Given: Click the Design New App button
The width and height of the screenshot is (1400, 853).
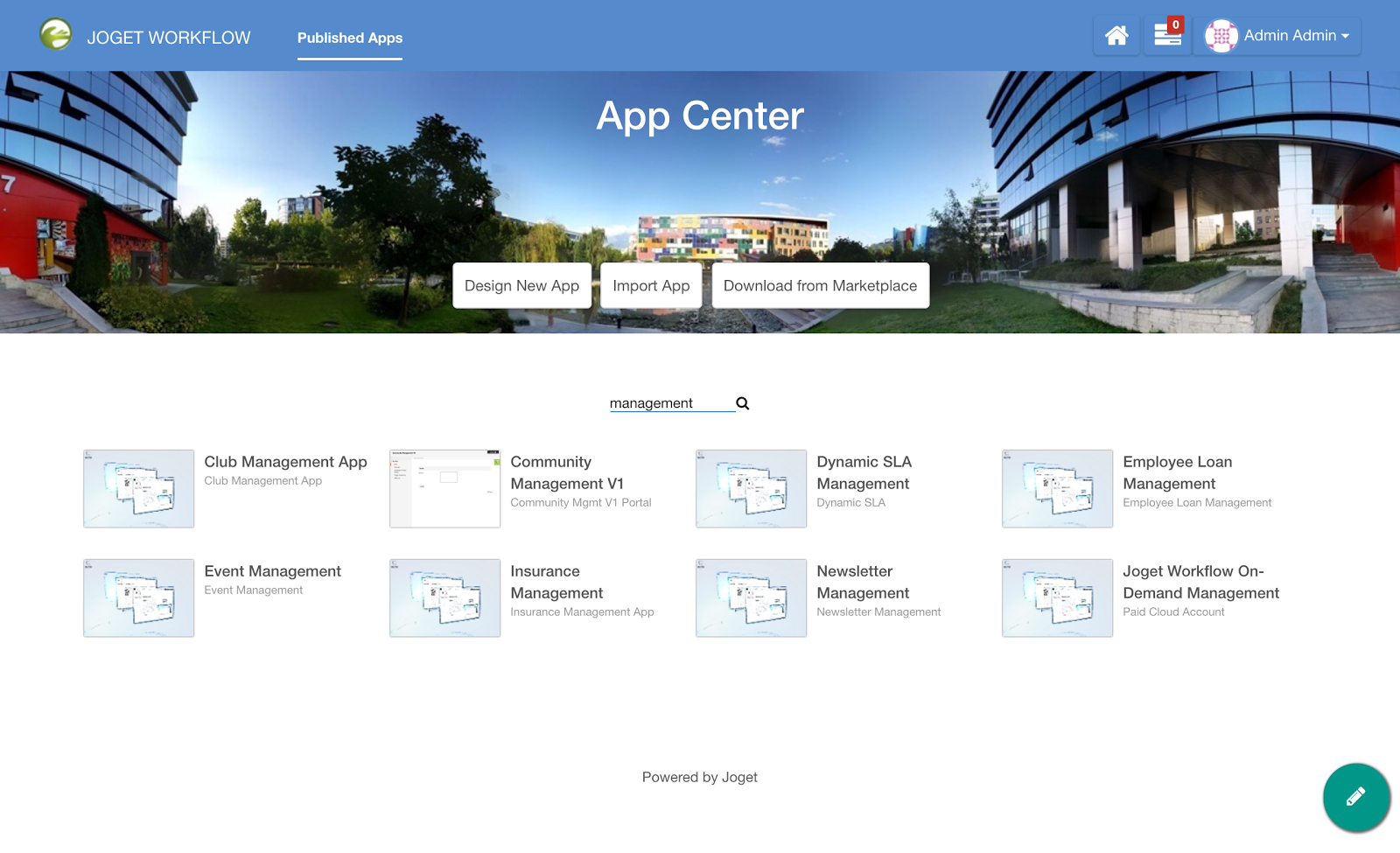Looking at the screenshot, I should (521, 285).
